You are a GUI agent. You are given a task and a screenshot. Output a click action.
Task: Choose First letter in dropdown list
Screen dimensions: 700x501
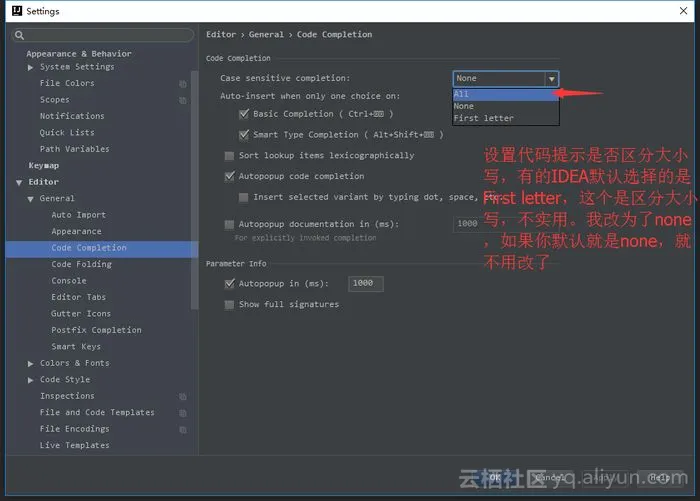pyautogui.click(x=505, y=118)
